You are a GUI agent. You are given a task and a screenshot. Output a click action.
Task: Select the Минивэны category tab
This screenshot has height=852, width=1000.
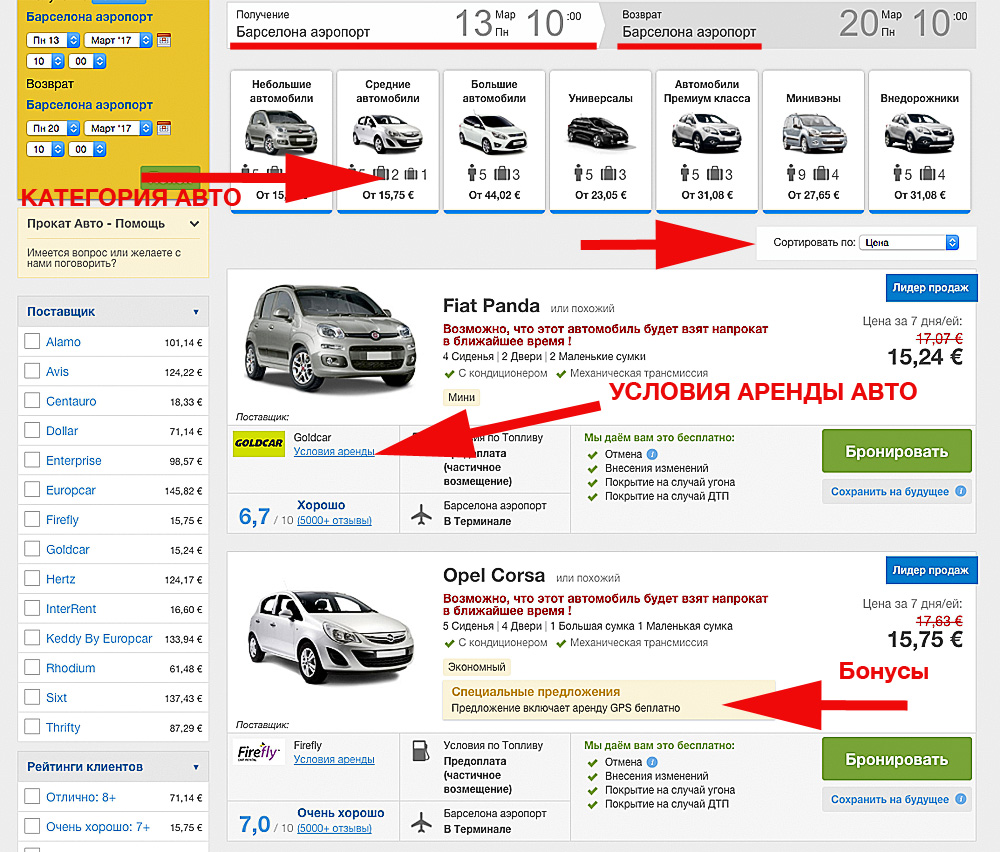pyautogui.click(x=813, y=141)
